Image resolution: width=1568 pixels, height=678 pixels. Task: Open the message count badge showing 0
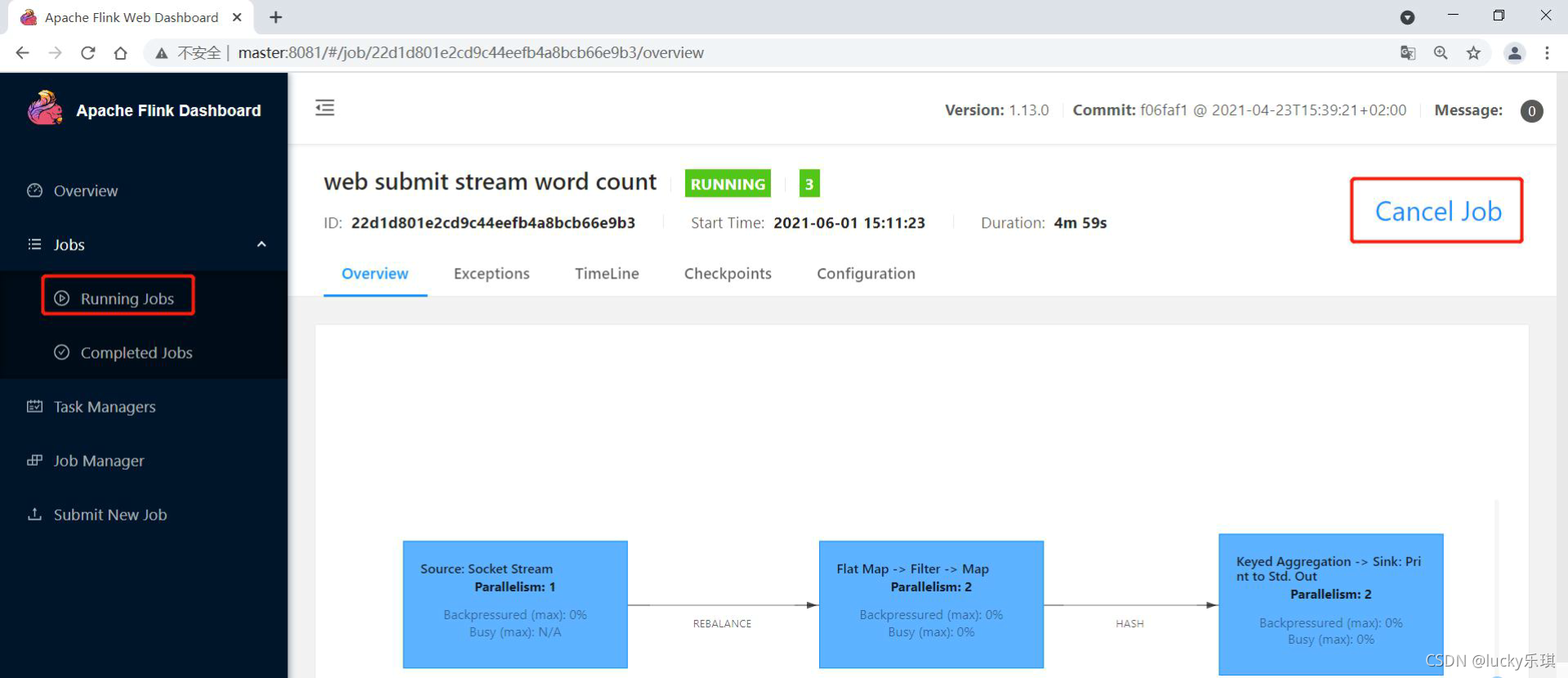pos(1531,111)
